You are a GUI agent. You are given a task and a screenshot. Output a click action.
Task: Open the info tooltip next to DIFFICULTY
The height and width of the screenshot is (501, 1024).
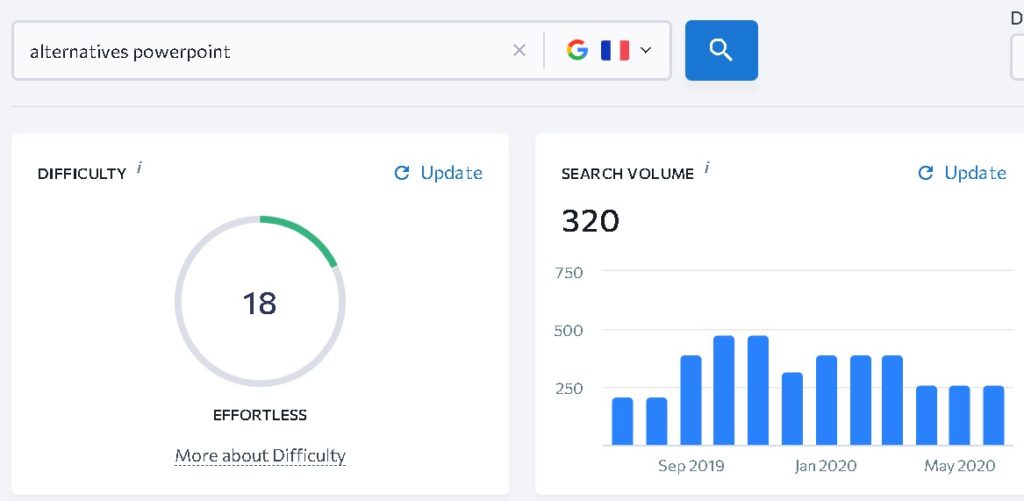click(139, 168)
